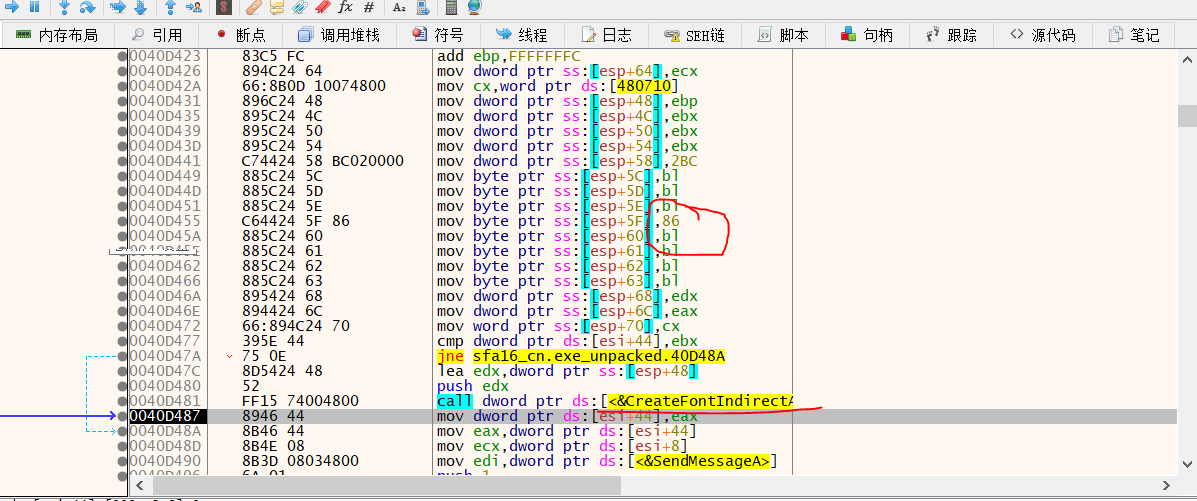Open the Variables hash icon

point(369,6)
